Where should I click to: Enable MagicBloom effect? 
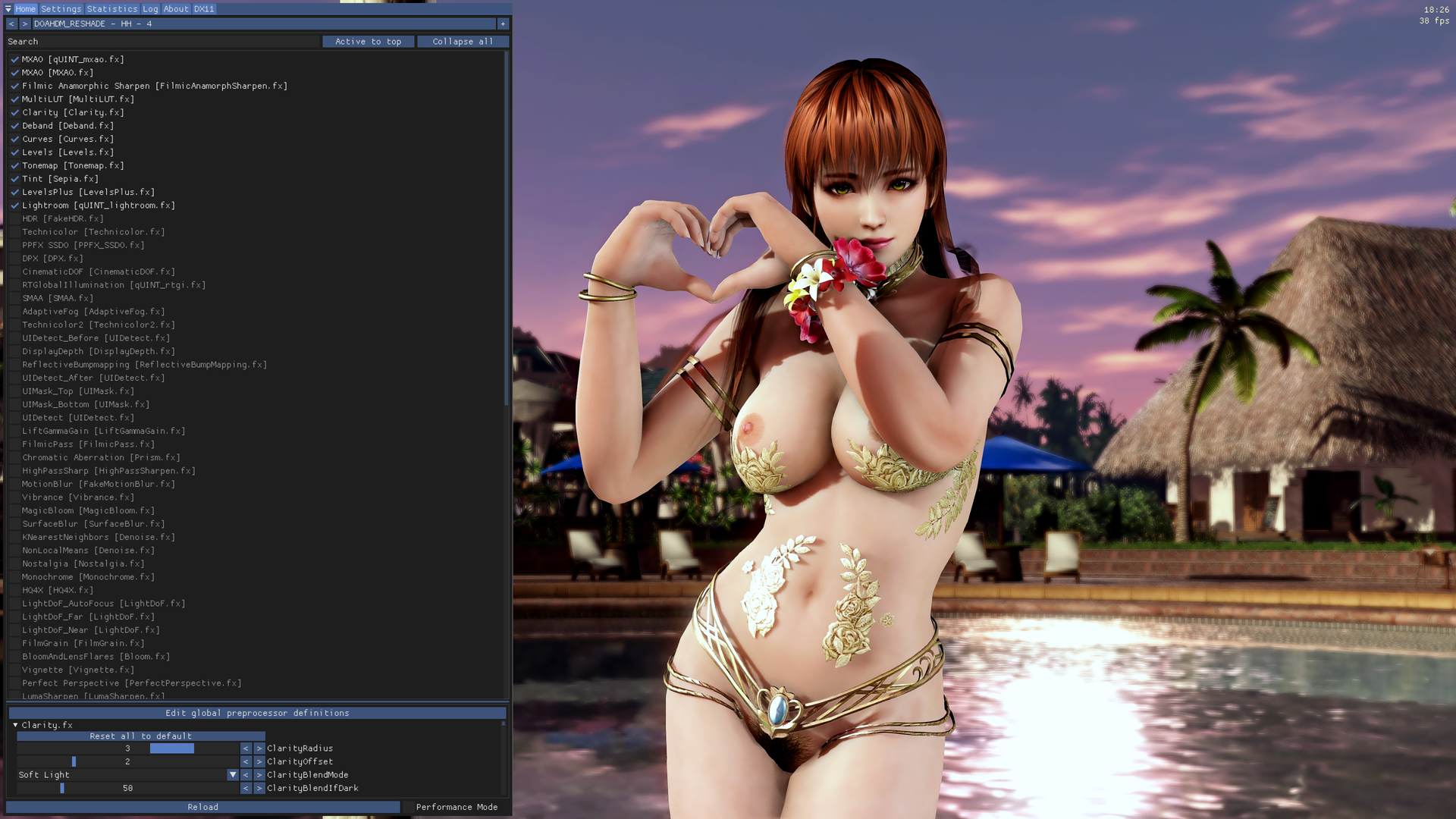[14, 511]
